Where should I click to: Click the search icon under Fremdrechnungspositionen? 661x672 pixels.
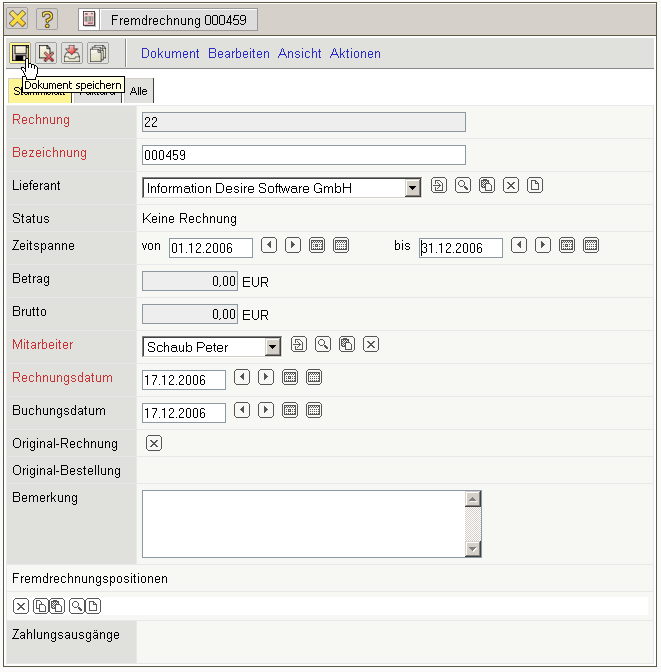(x=76, y=605)
